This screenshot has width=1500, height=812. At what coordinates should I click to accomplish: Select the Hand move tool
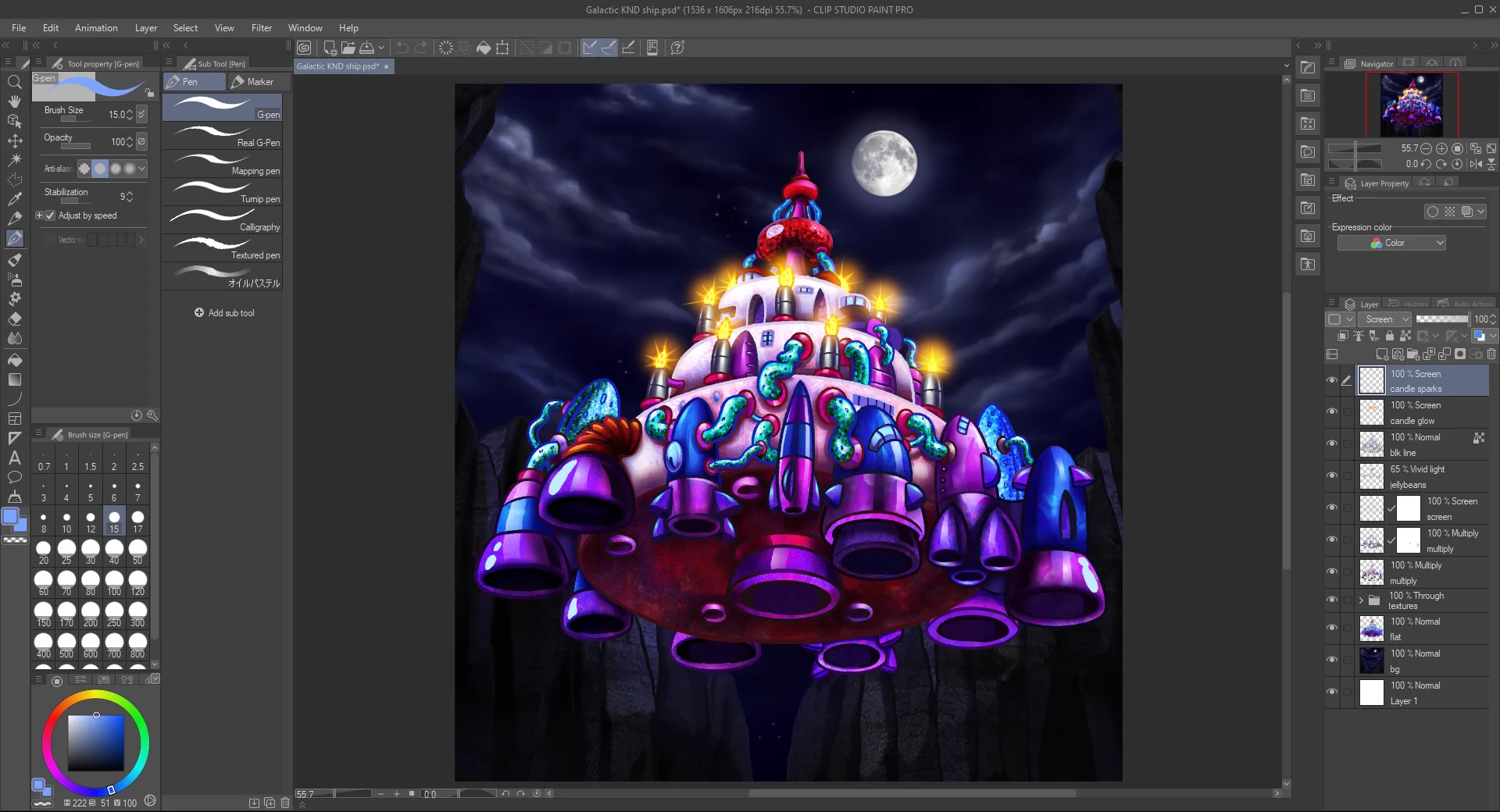coord(14,101)
